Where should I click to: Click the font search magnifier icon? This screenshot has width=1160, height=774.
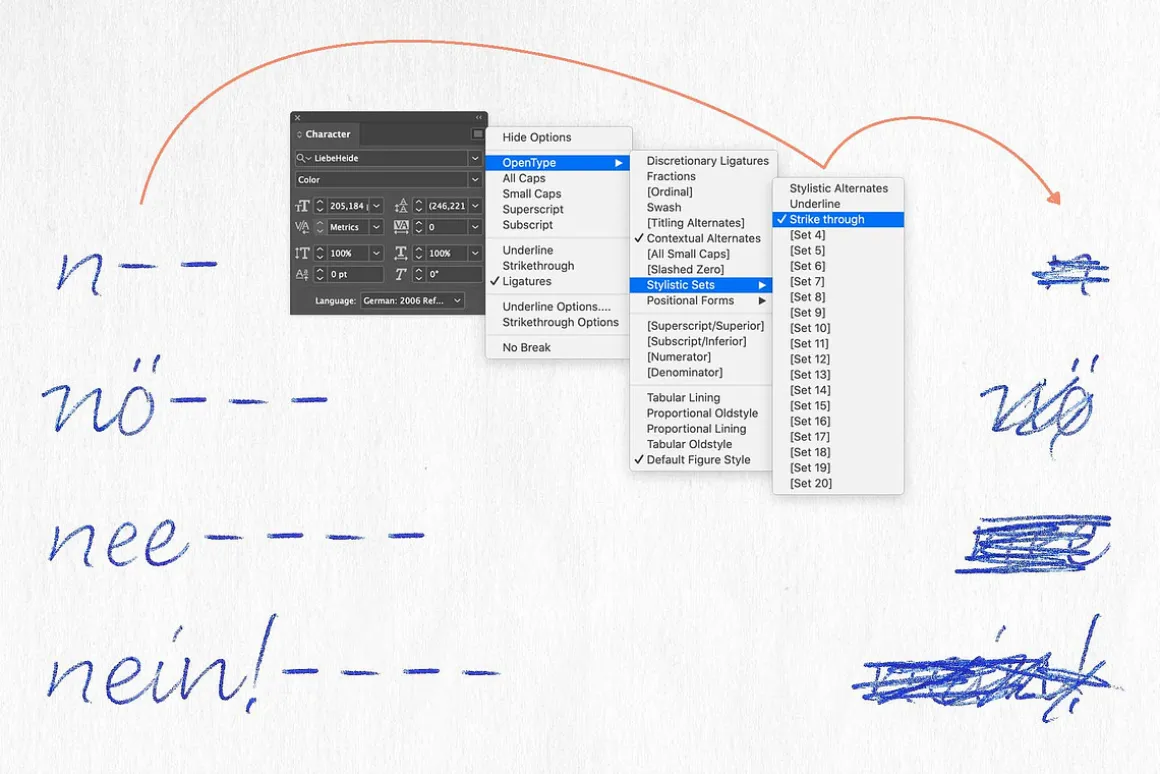[303, 158]
